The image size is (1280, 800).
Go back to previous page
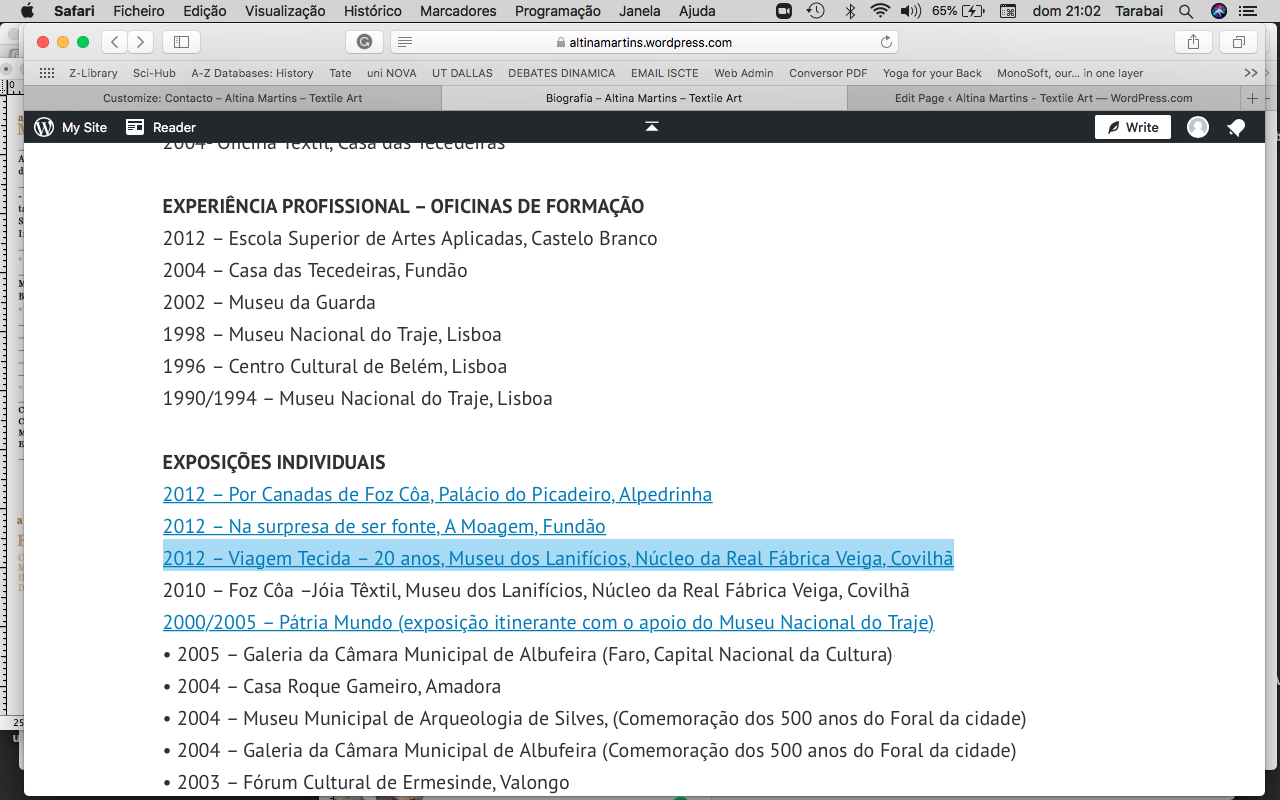click(x=115, y=42)
